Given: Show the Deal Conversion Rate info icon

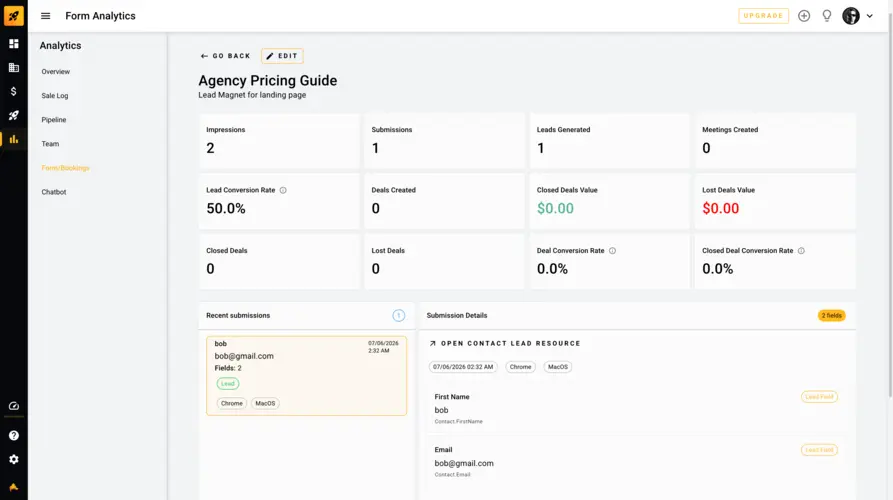Looking at the screenshot, I should [612, 251].
